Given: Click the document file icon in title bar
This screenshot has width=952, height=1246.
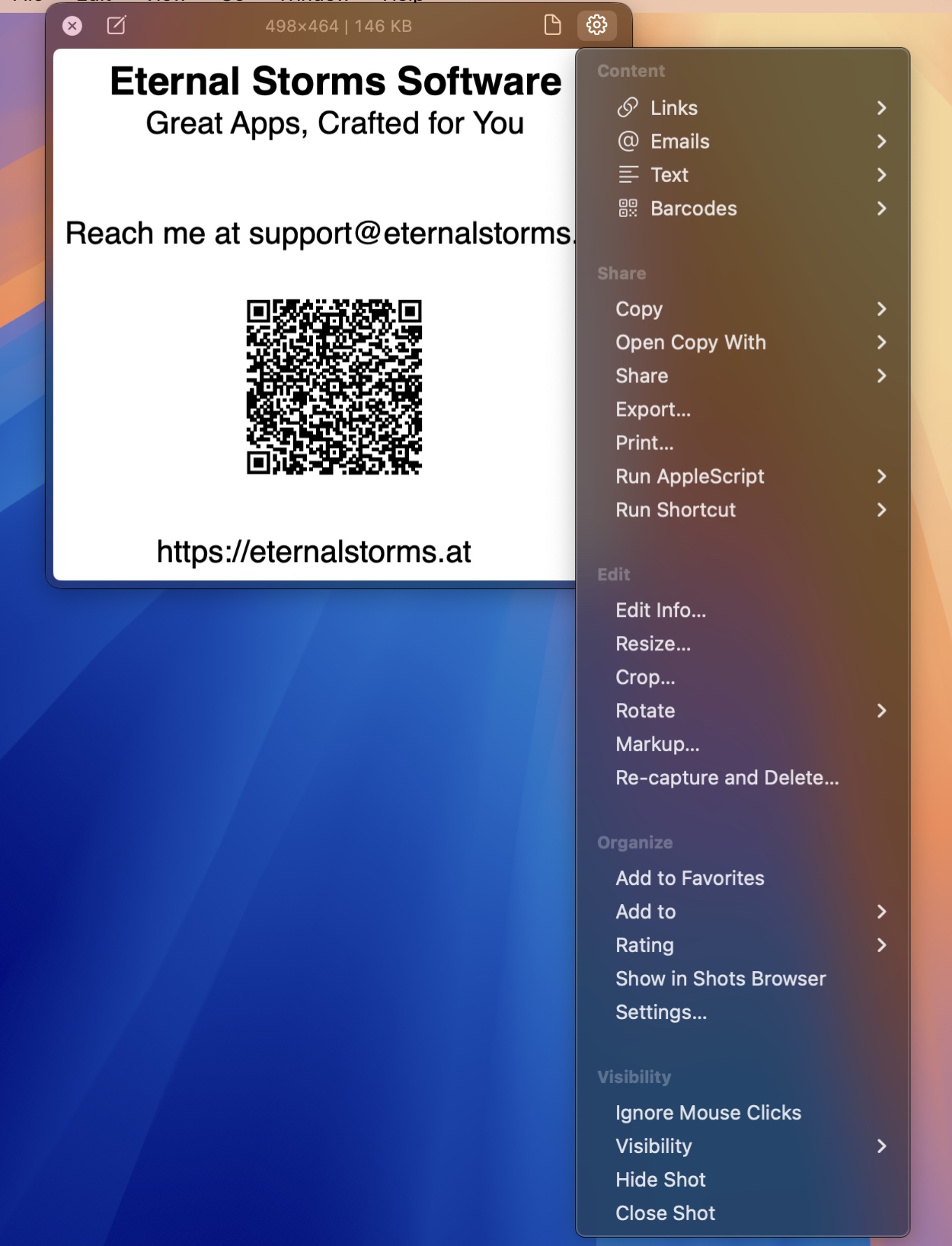Looking at the screenshot, I should pyautogui.click(x=553, y=25).
